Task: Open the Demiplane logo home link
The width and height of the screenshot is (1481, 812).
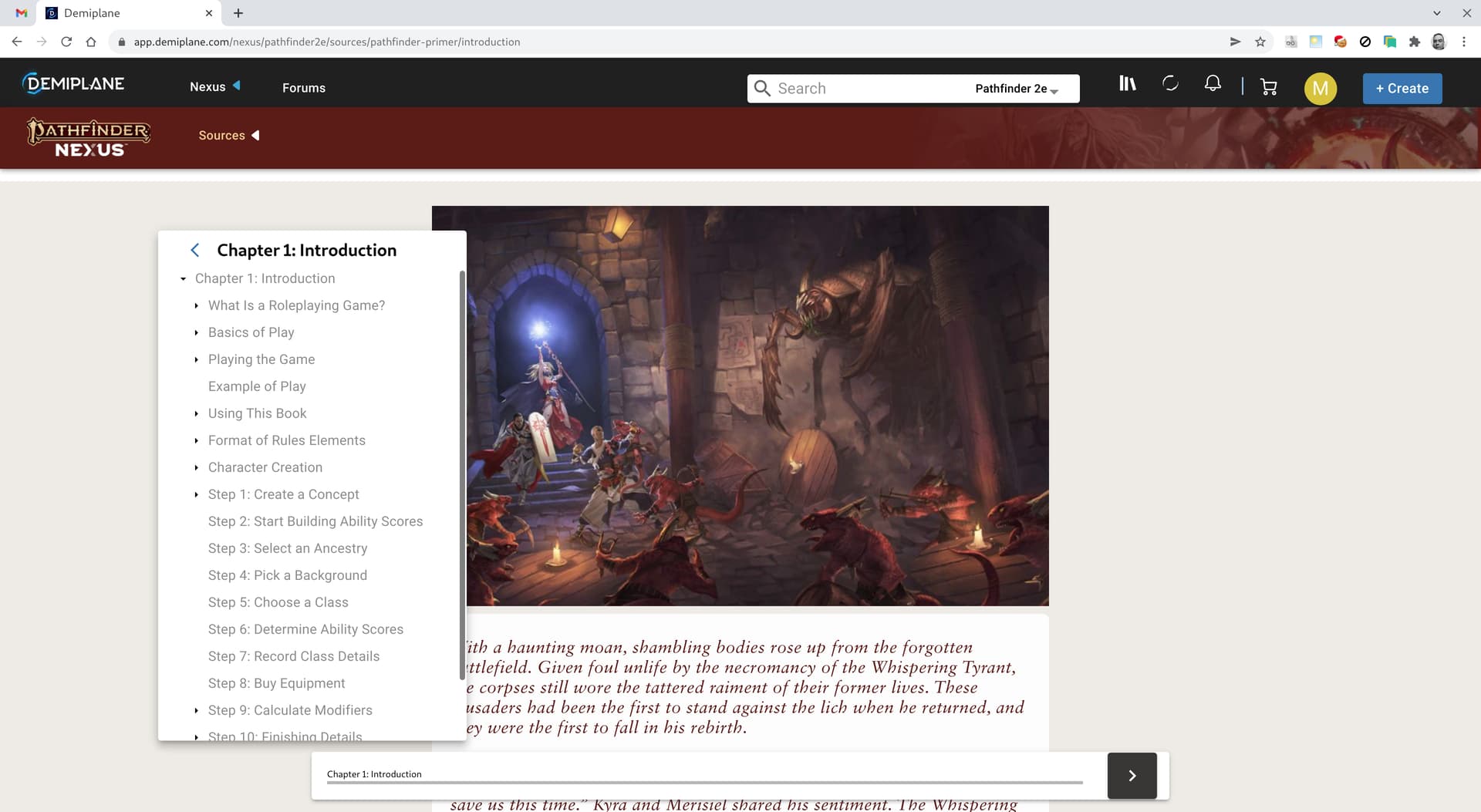Action: (73, 83)
